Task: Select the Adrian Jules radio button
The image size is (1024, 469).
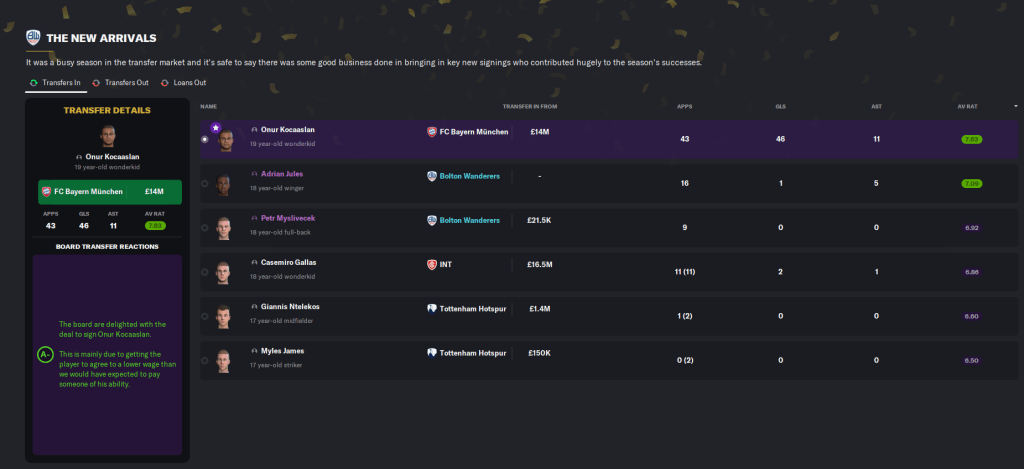Action: click(205, 184)
